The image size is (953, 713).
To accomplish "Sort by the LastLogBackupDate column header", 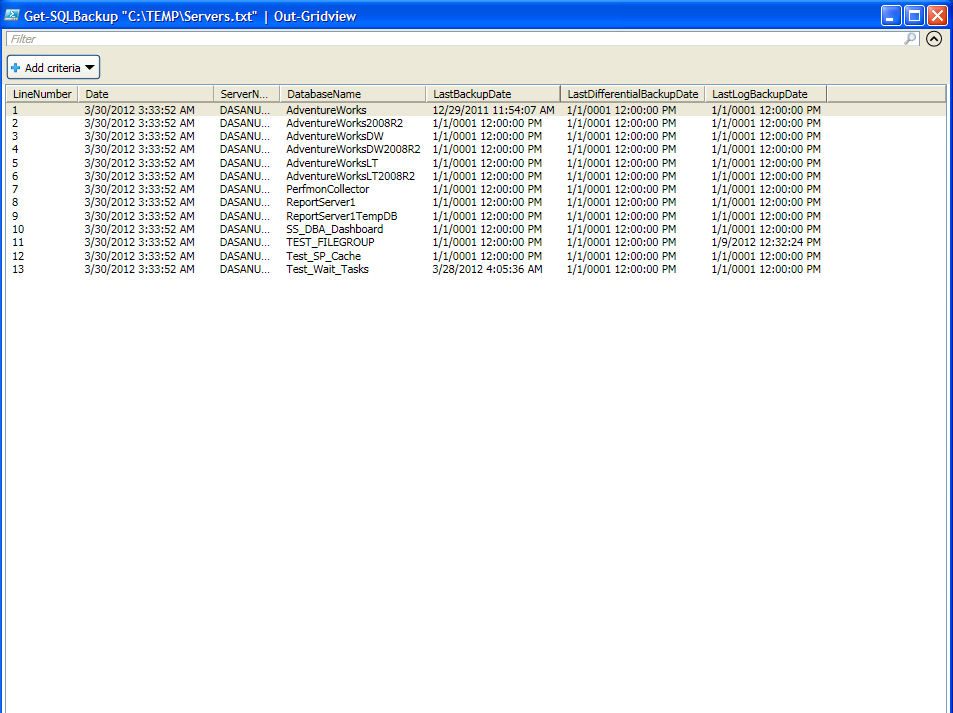I will [x=765, y=94].
